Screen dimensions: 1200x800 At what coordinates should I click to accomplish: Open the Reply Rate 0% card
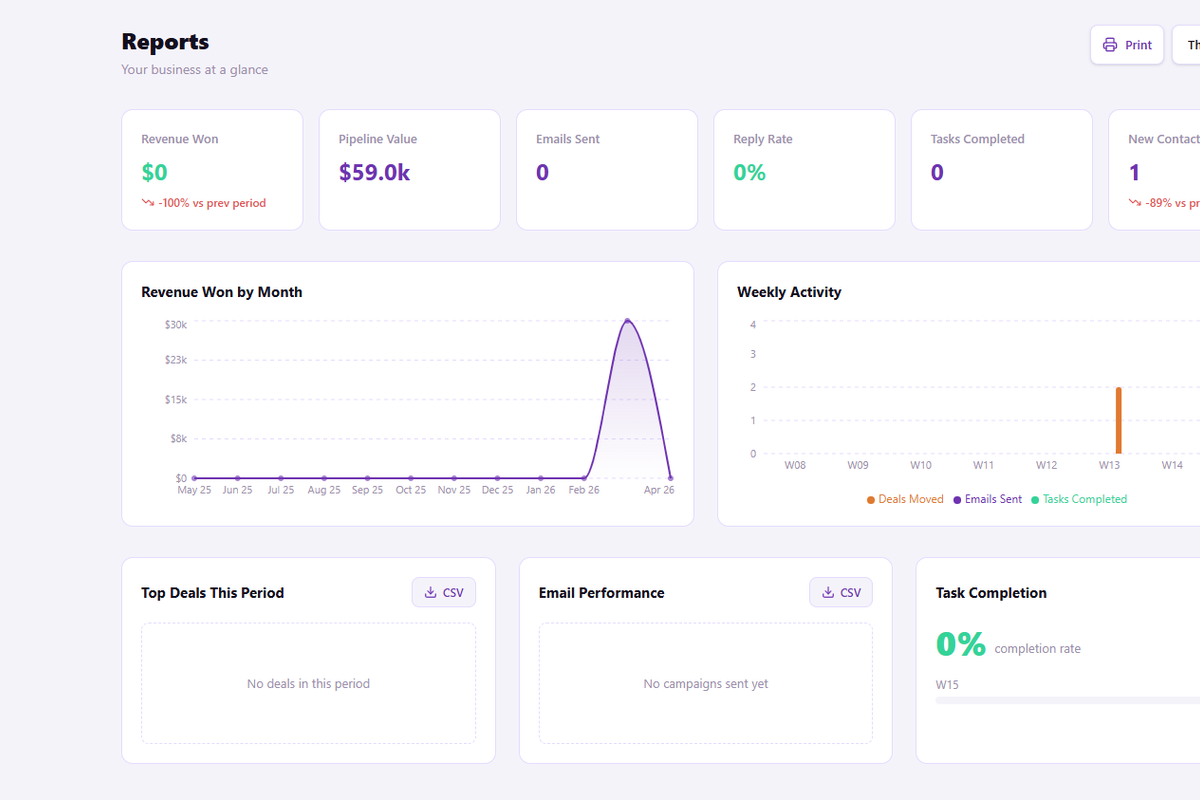click(803, 170)
